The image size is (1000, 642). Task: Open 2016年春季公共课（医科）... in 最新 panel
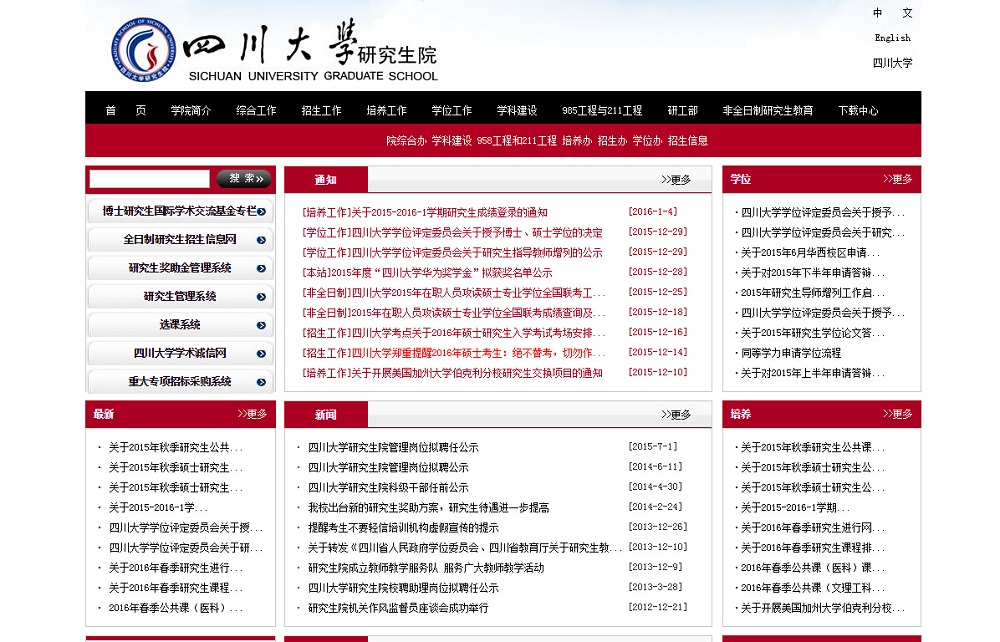(x=175, y=608)
